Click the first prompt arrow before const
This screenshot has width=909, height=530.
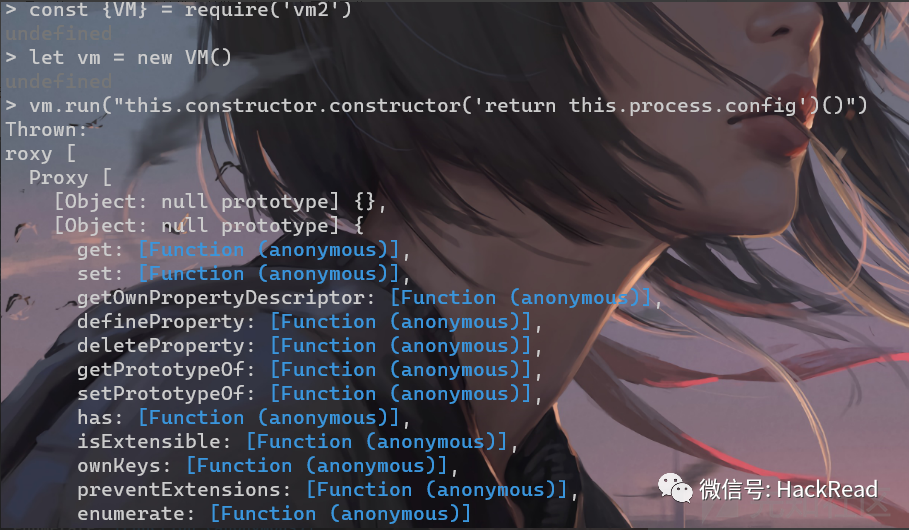tap(10, 9)
